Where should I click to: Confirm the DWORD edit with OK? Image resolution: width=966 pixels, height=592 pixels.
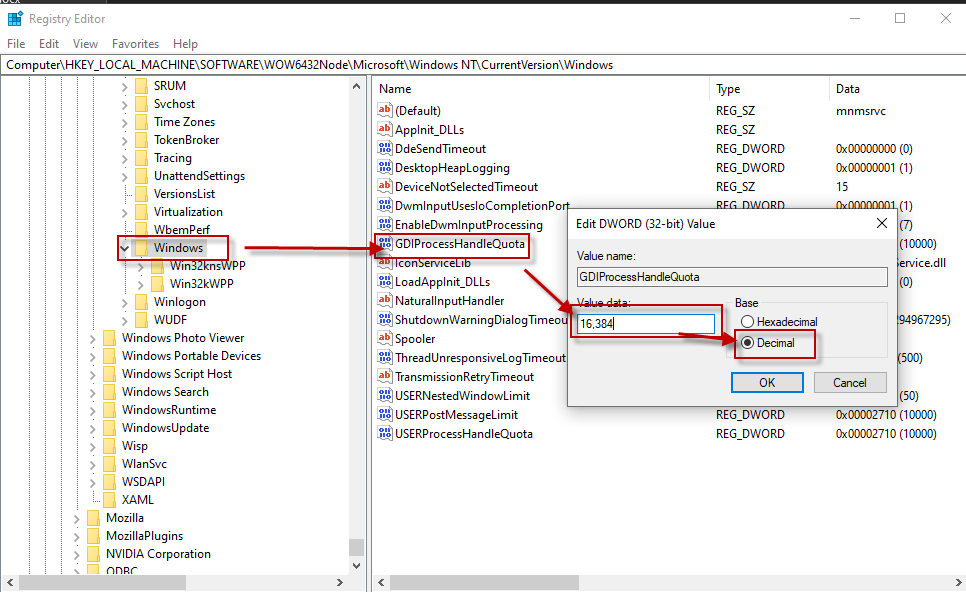[767, 383]
